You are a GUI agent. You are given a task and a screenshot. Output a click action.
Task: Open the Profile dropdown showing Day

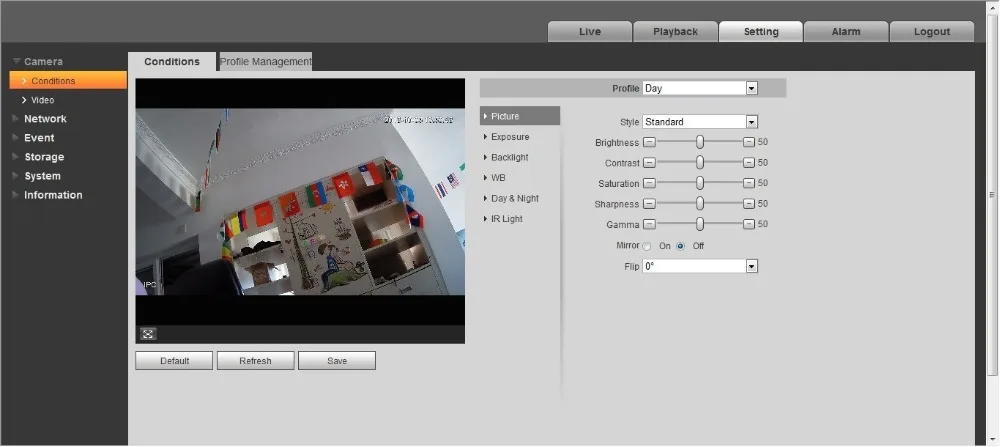(x=700, y=88)
